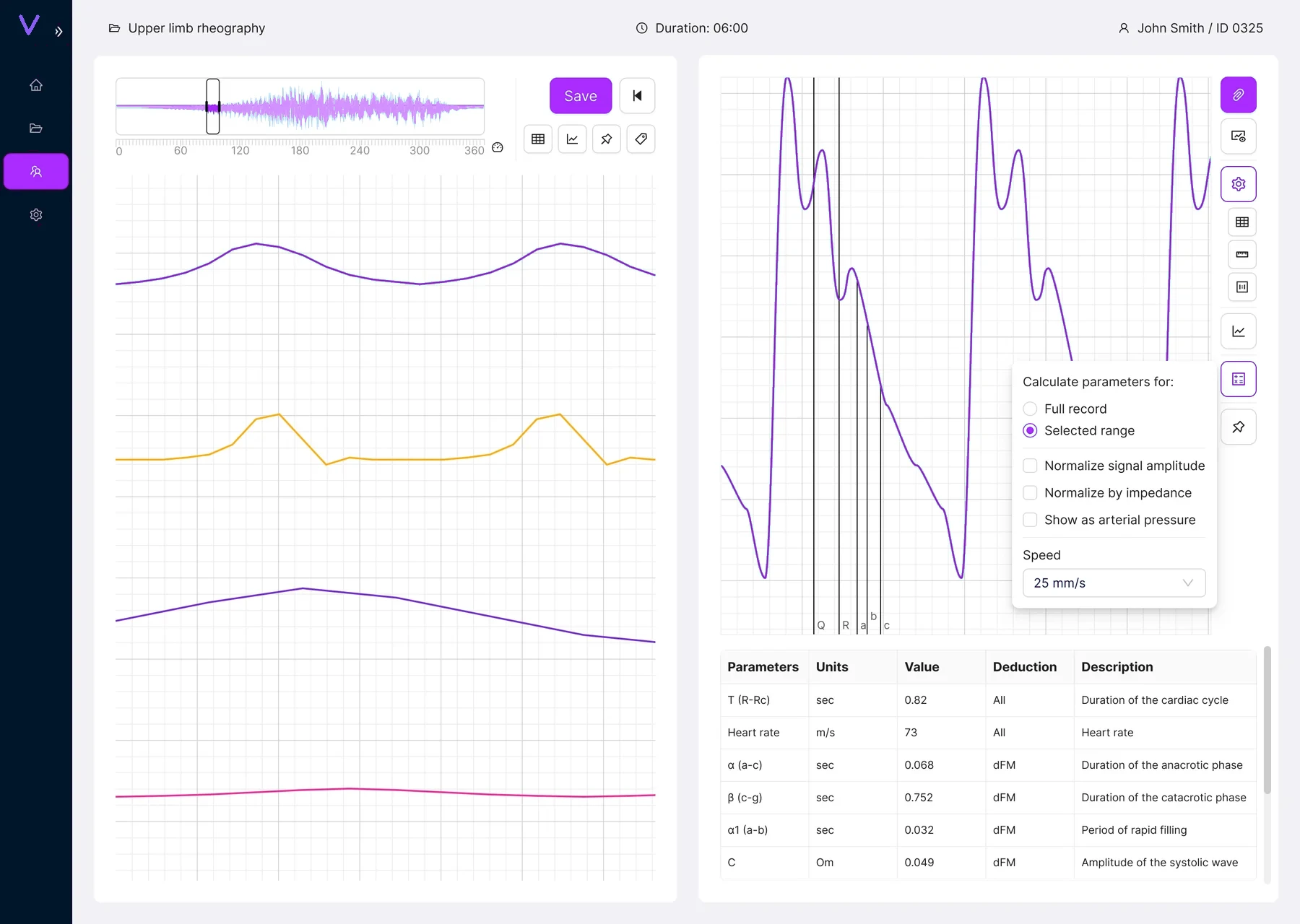
Task: Jump to record start with skip-back button
Action: pos(637,95)
